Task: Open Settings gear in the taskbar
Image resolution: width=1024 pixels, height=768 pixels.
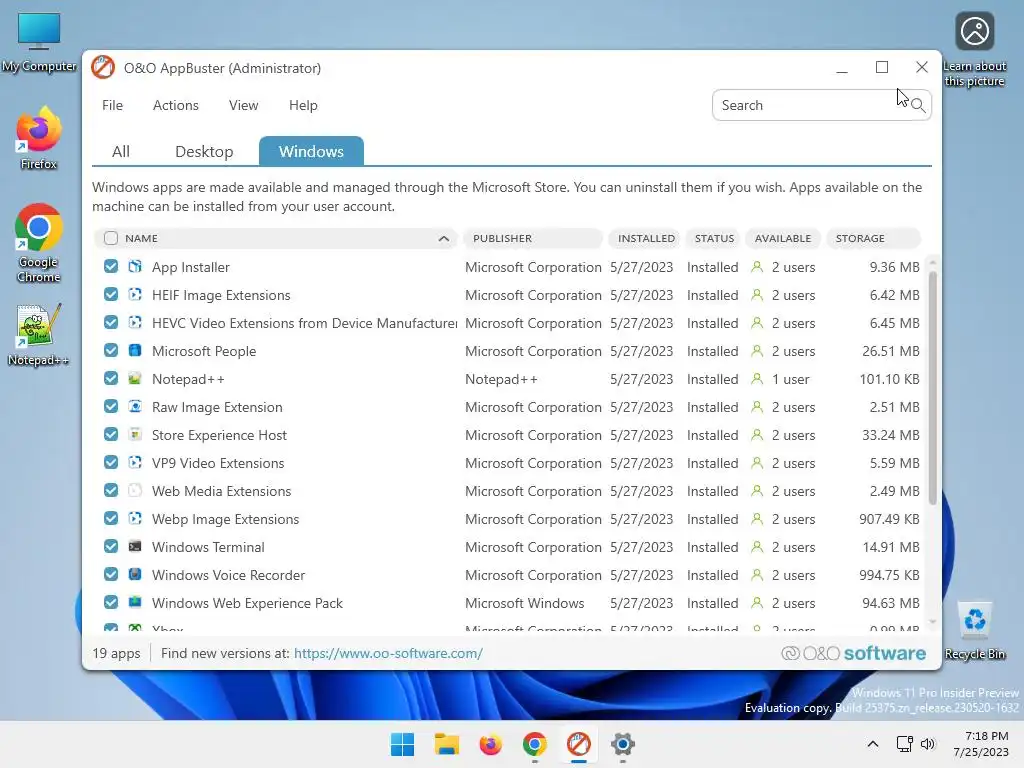Action: click(623, 744)
